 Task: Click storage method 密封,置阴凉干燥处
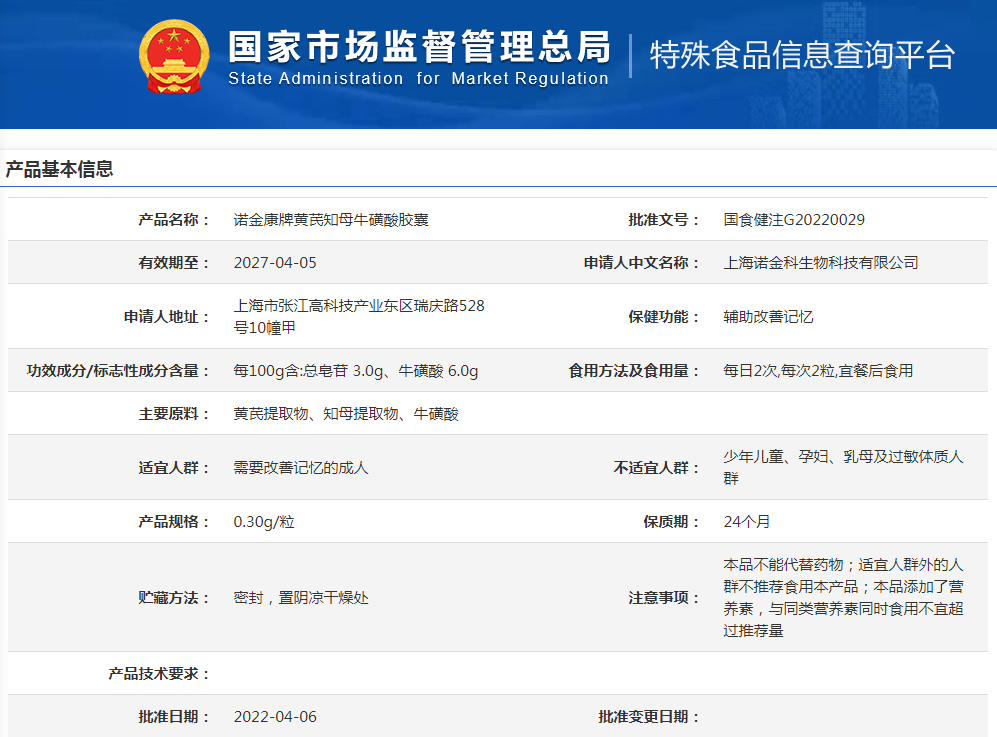[301, 598]
